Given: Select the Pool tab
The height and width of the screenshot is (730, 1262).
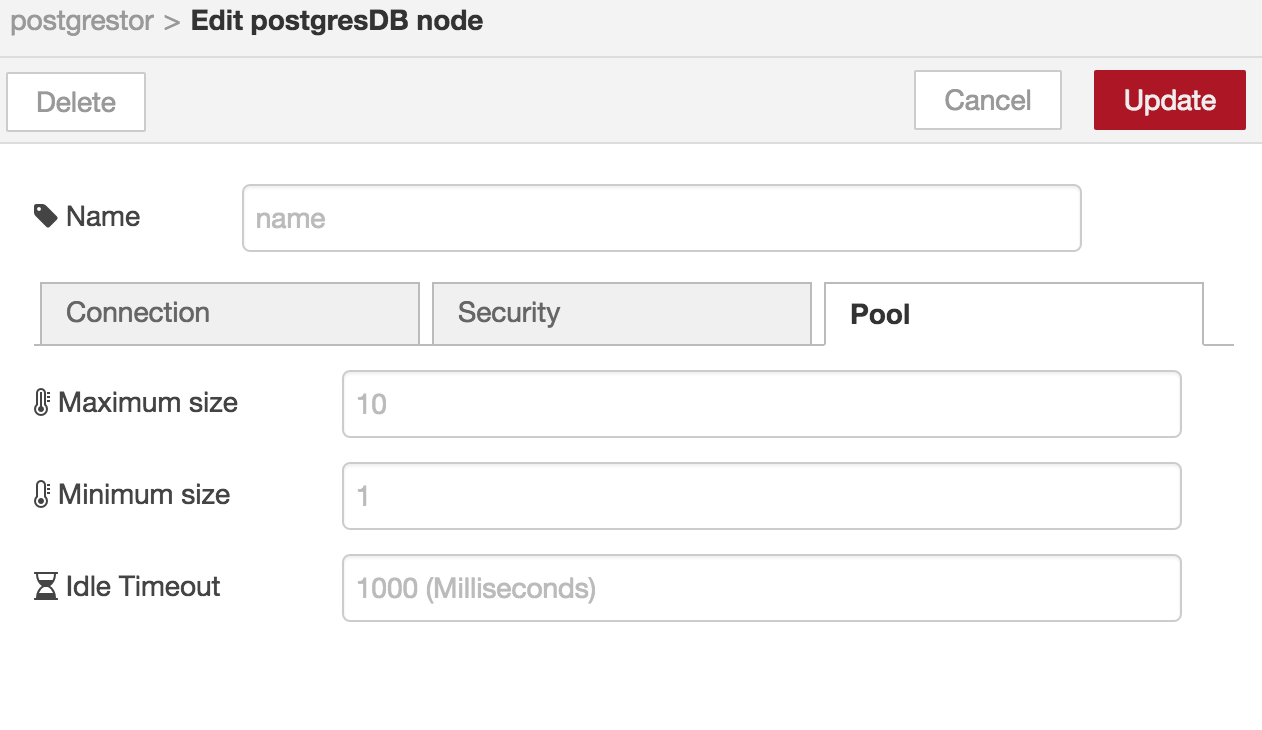Looking at the screenshot, I should pyautogui.click(x=1013, y=314).
